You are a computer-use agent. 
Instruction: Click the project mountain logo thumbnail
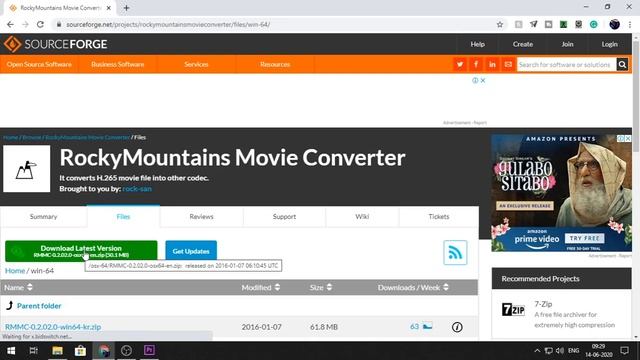27,169
